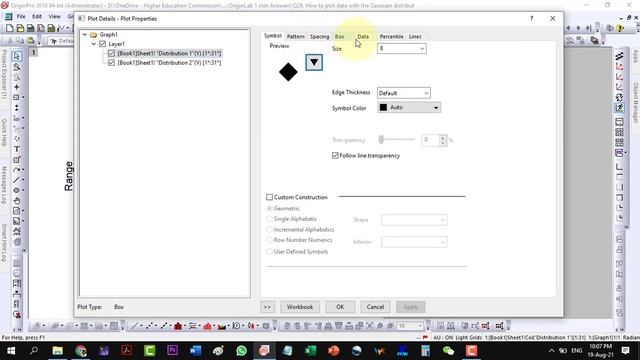Open Adobe Acrobat from the taskbar
Image resolution: width=640 pixels, height=360 pixels.
point(127,351)
